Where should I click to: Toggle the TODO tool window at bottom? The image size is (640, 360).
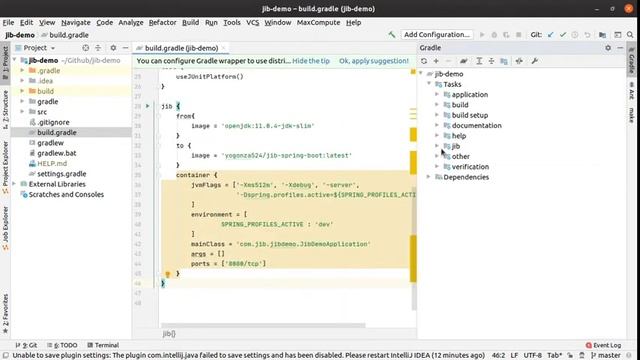click(x=62, y=345)
